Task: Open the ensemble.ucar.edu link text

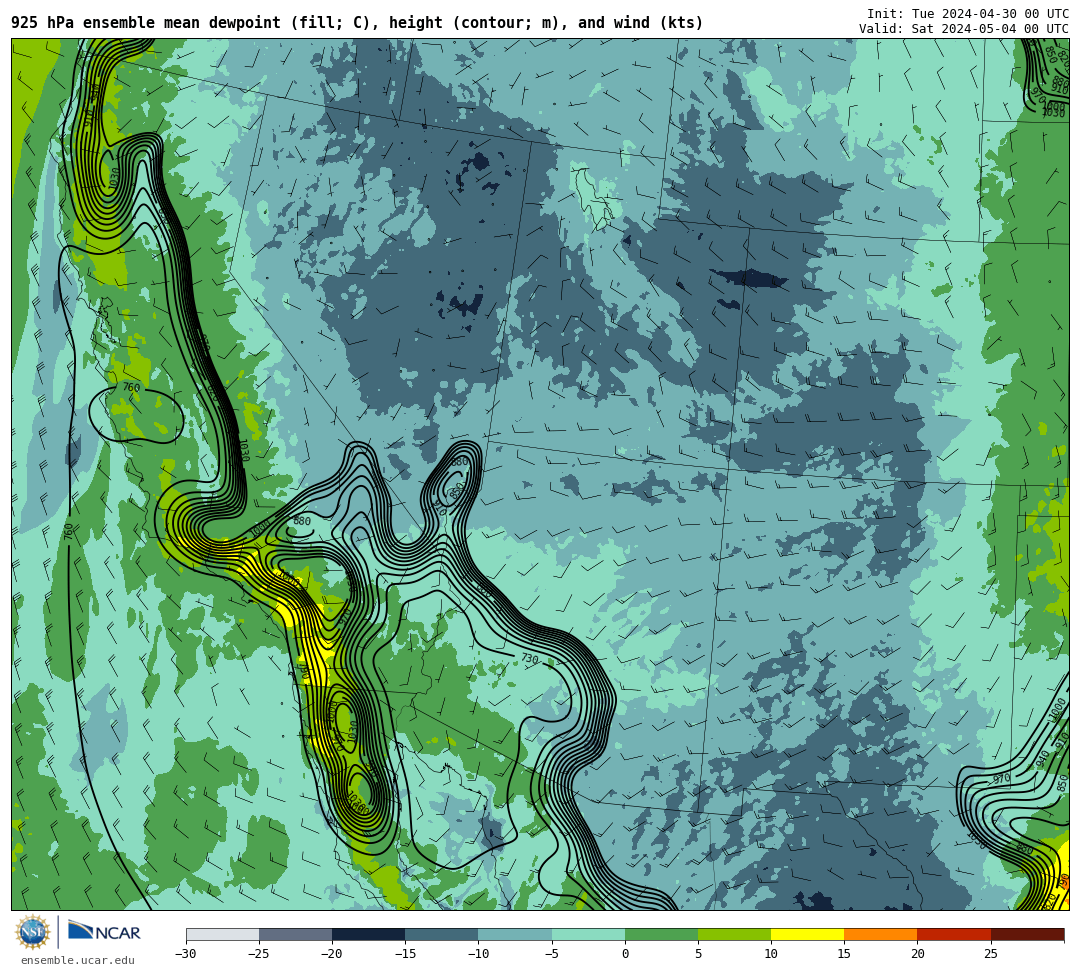Action: [78, 960]
